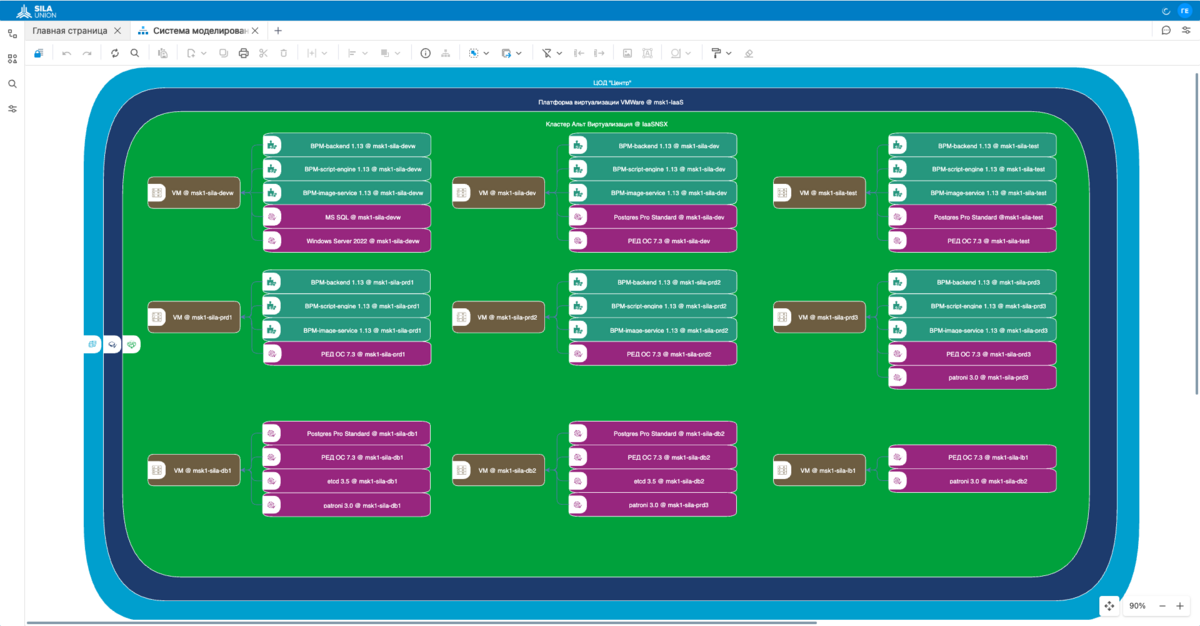Click the dark blue platform edge icon
This screenshot has height=626, width=1200.
click(113, 344)
